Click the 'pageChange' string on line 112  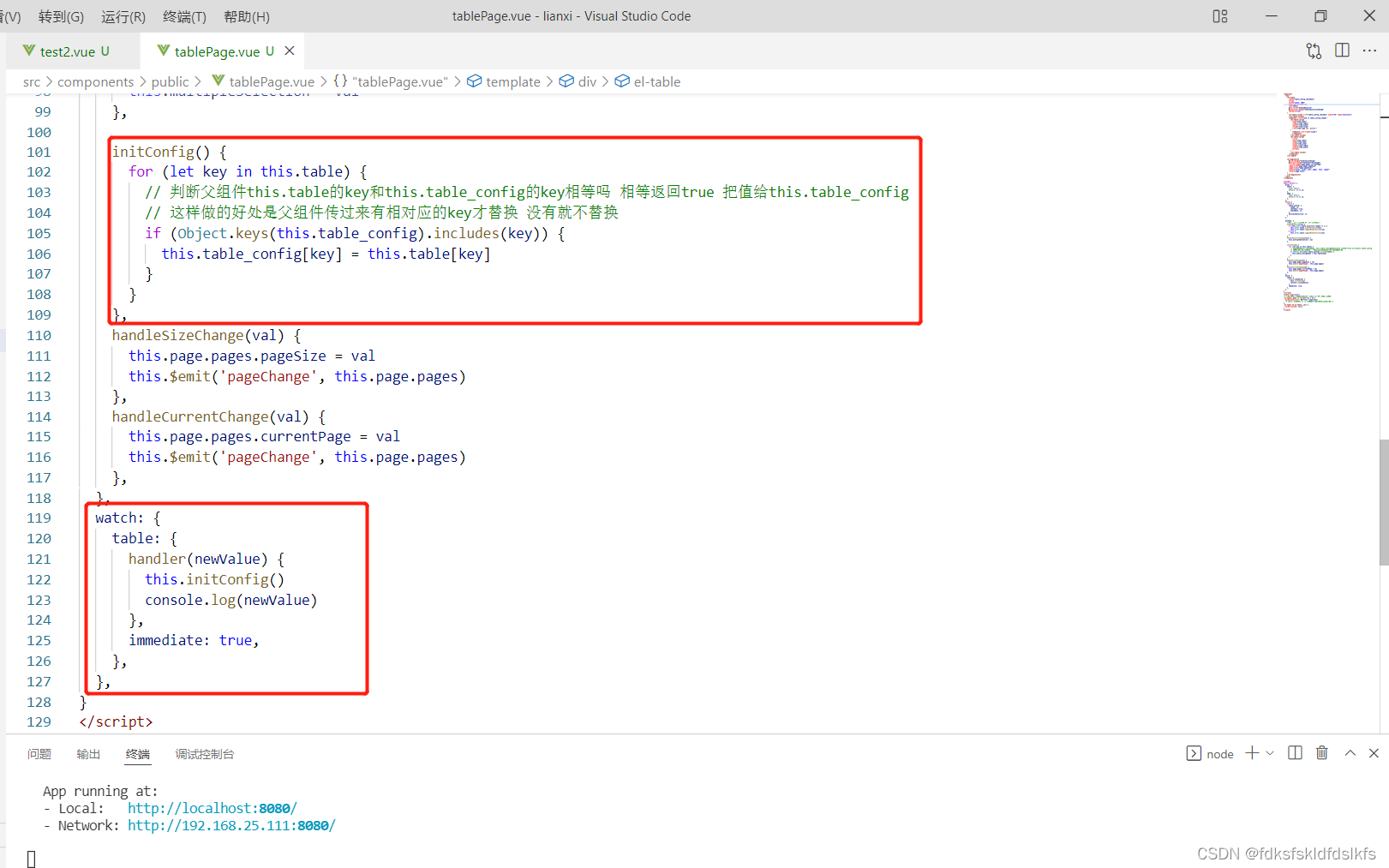[x=268, y=376]
